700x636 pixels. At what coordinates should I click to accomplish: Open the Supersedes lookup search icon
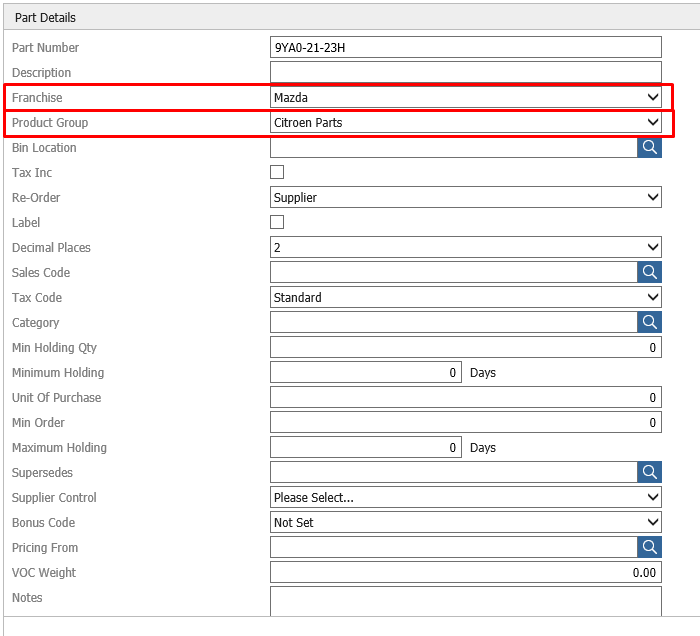649,472
